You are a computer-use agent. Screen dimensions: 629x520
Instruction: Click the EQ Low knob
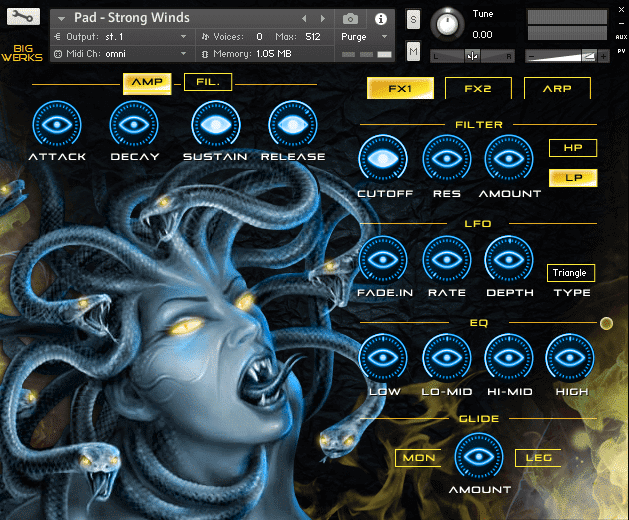tap(383, 357)
